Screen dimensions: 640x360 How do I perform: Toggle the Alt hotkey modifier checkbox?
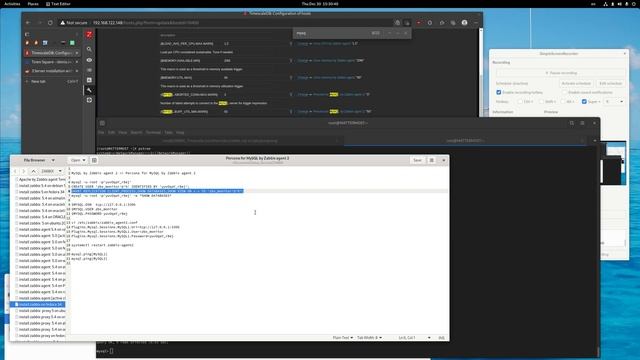[563, 102]
